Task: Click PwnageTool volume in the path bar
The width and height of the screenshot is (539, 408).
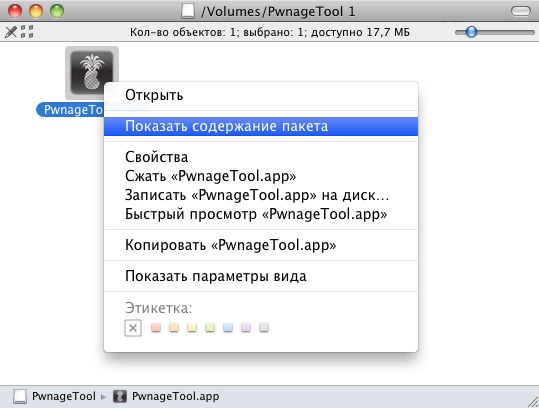Action: (64, 396)
